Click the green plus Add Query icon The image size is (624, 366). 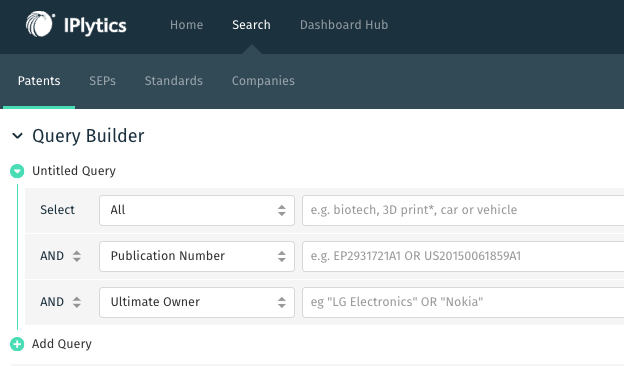click(x=17, y=344)
